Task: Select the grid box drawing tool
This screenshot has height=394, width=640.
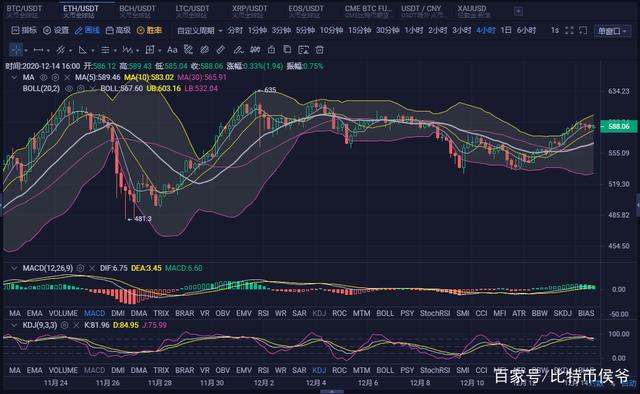Action: [x=150, y=50]
